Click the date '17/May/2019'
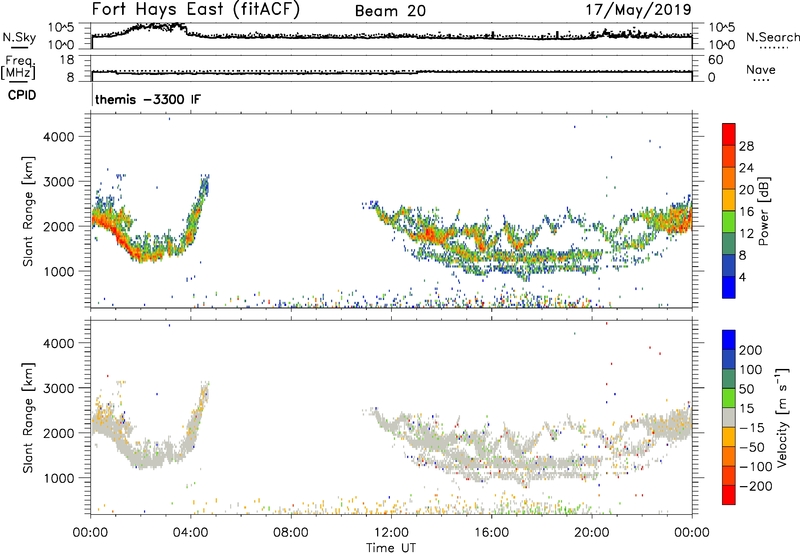 (x=638, y=9)
